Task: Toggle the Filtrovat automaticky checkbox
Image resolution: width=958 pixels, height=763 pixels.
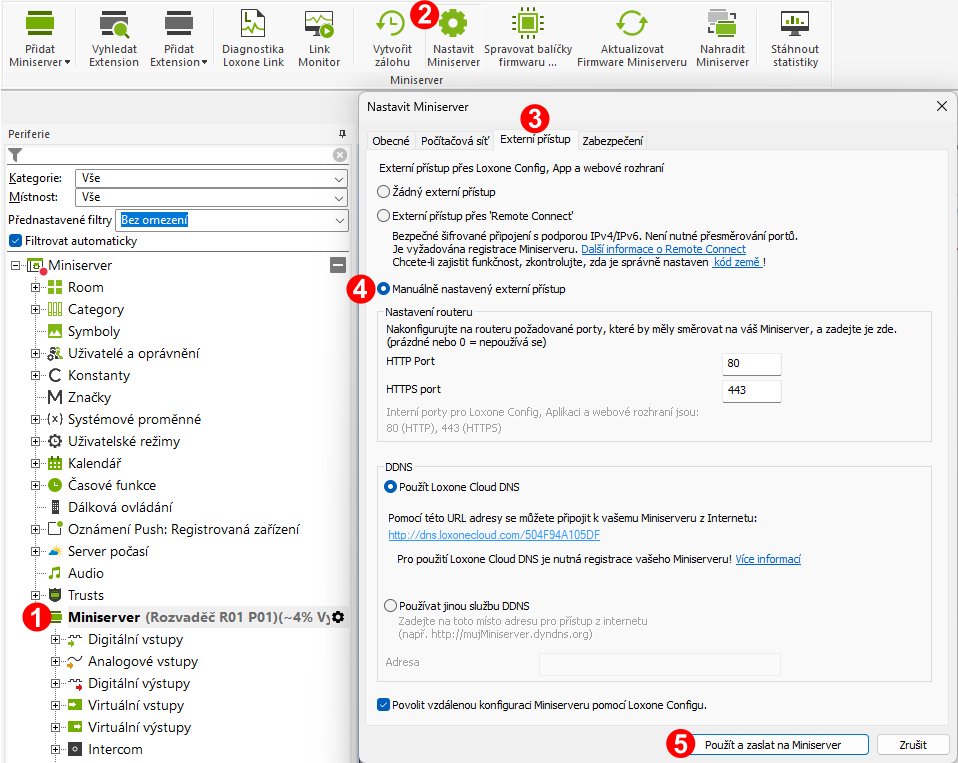Action: [x=15, y=241]
